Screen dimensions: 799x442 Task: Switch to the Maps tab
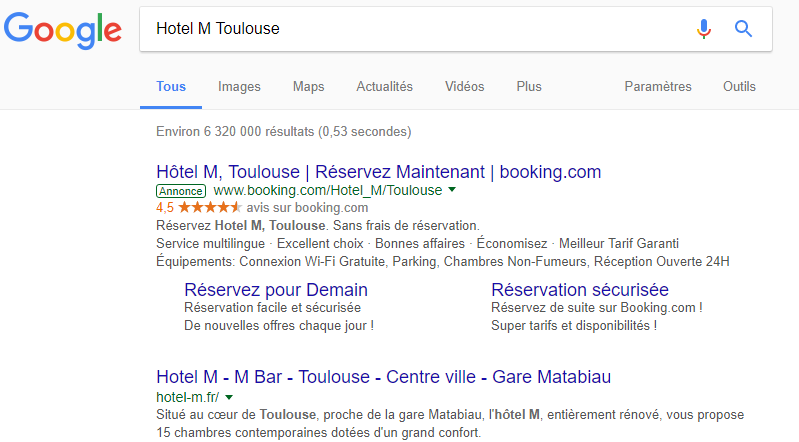(308, 87)
